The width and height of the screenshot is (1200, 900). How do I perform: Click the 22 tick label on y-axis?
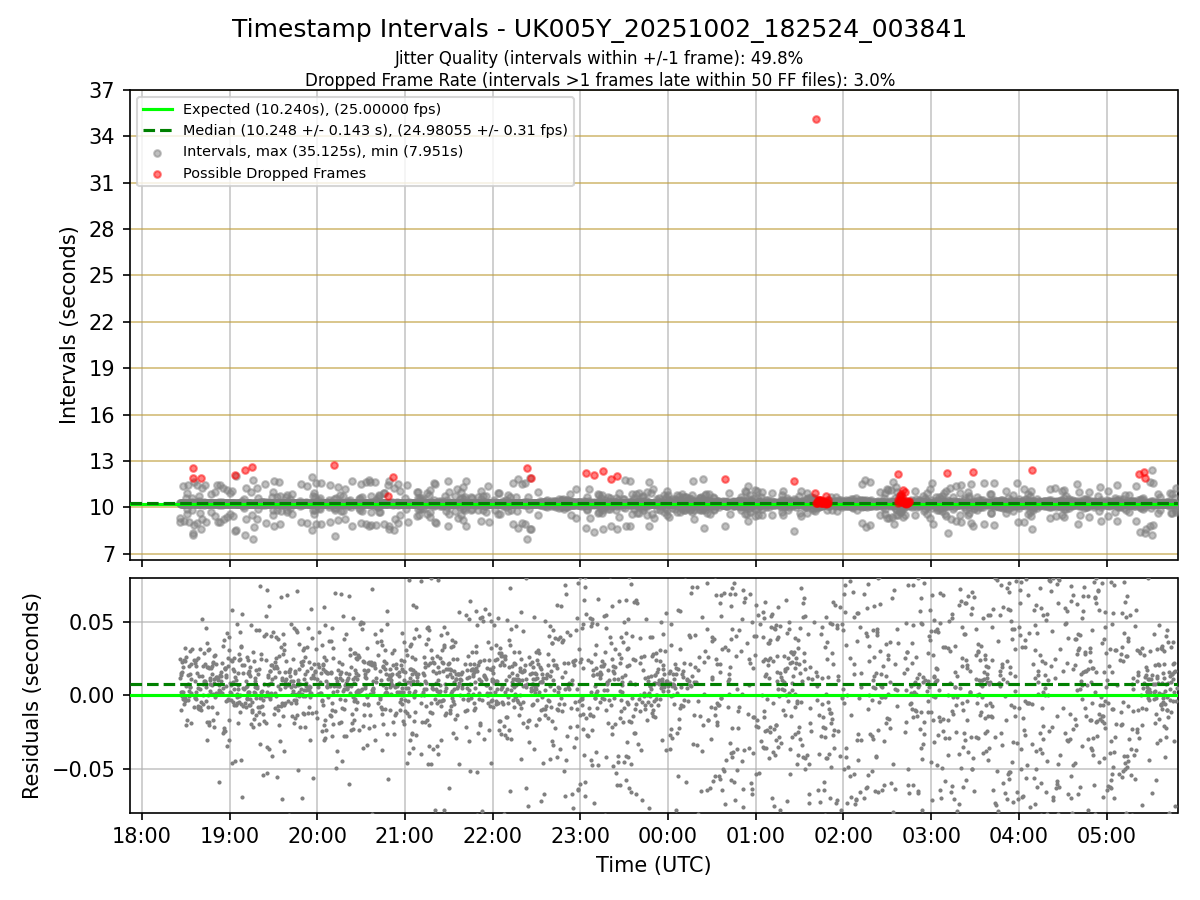102,322
